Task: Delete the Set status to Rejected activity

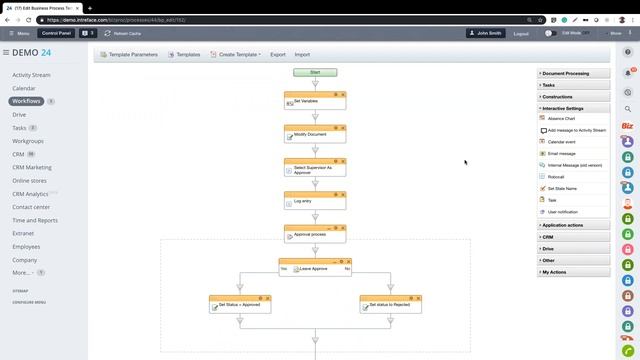Action: pos(418,298)
